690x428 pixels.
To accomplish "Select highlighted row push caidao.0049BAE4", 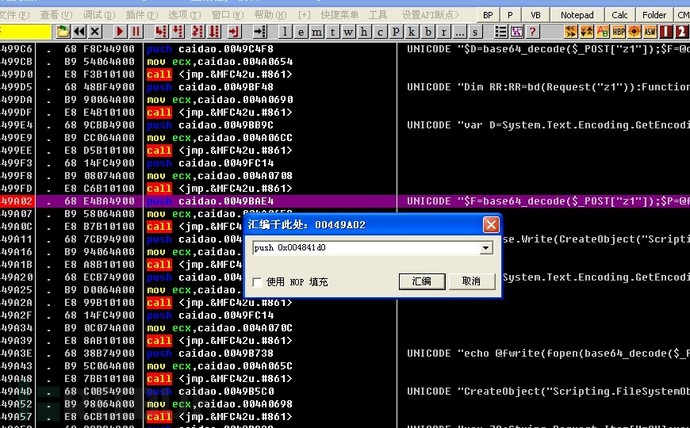I will [x=345, y=201].
